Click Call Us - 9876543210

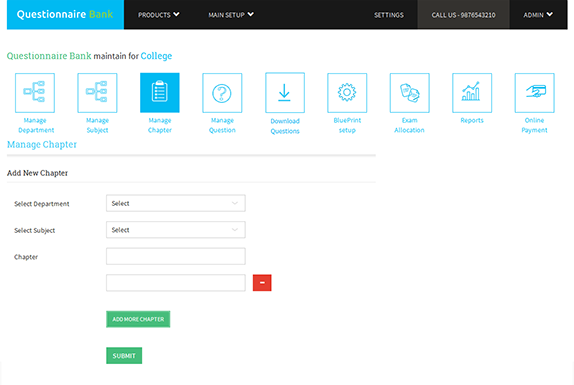[463, 15]
